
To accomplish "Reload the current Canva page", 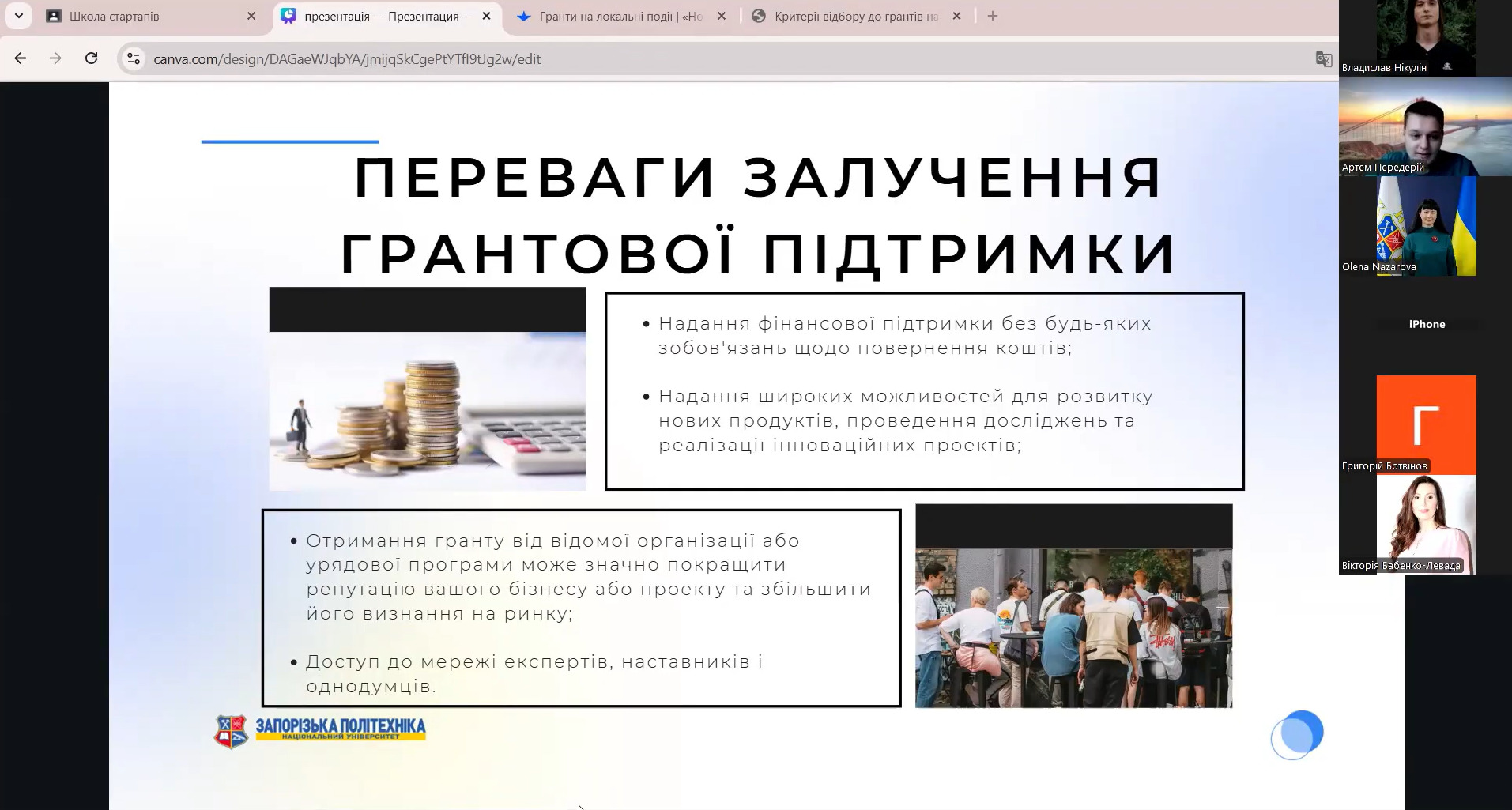I will pos(92,58).
